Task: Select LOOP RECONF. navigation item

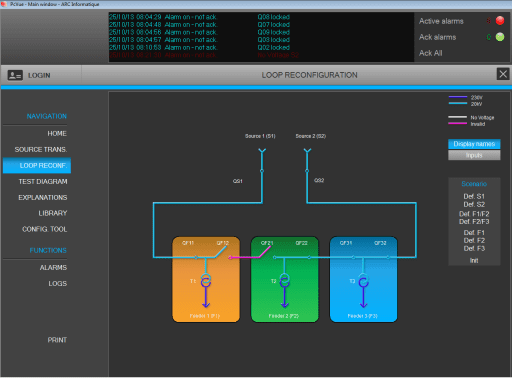Action: coord(37,166)
